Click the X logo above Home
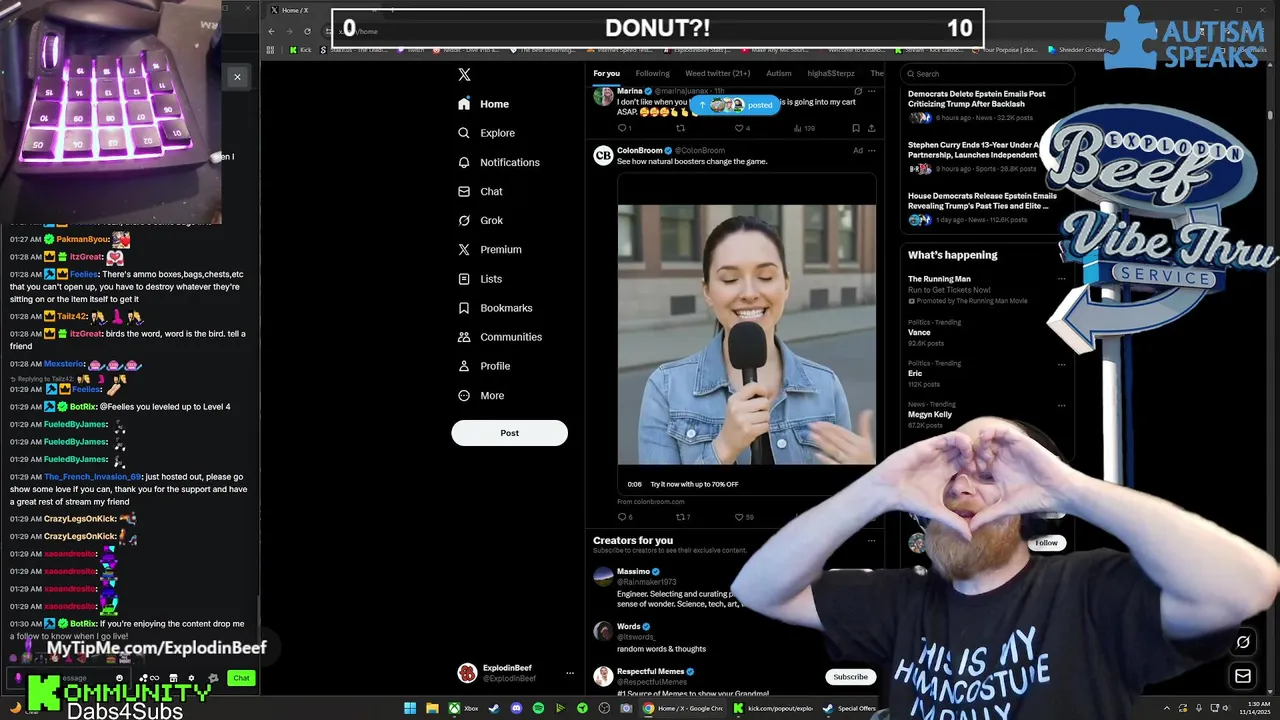Screen dimensions: 1280x720 (464, 75)
